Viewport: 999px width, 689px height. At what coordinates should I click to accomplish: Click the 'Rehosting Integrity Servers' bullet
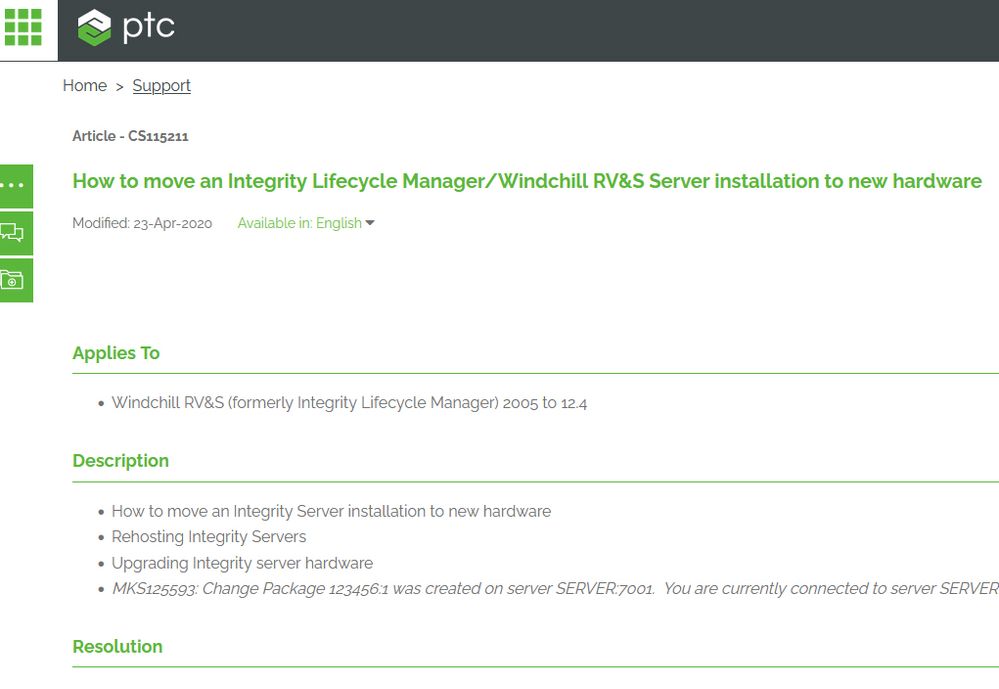coord(209,537)
